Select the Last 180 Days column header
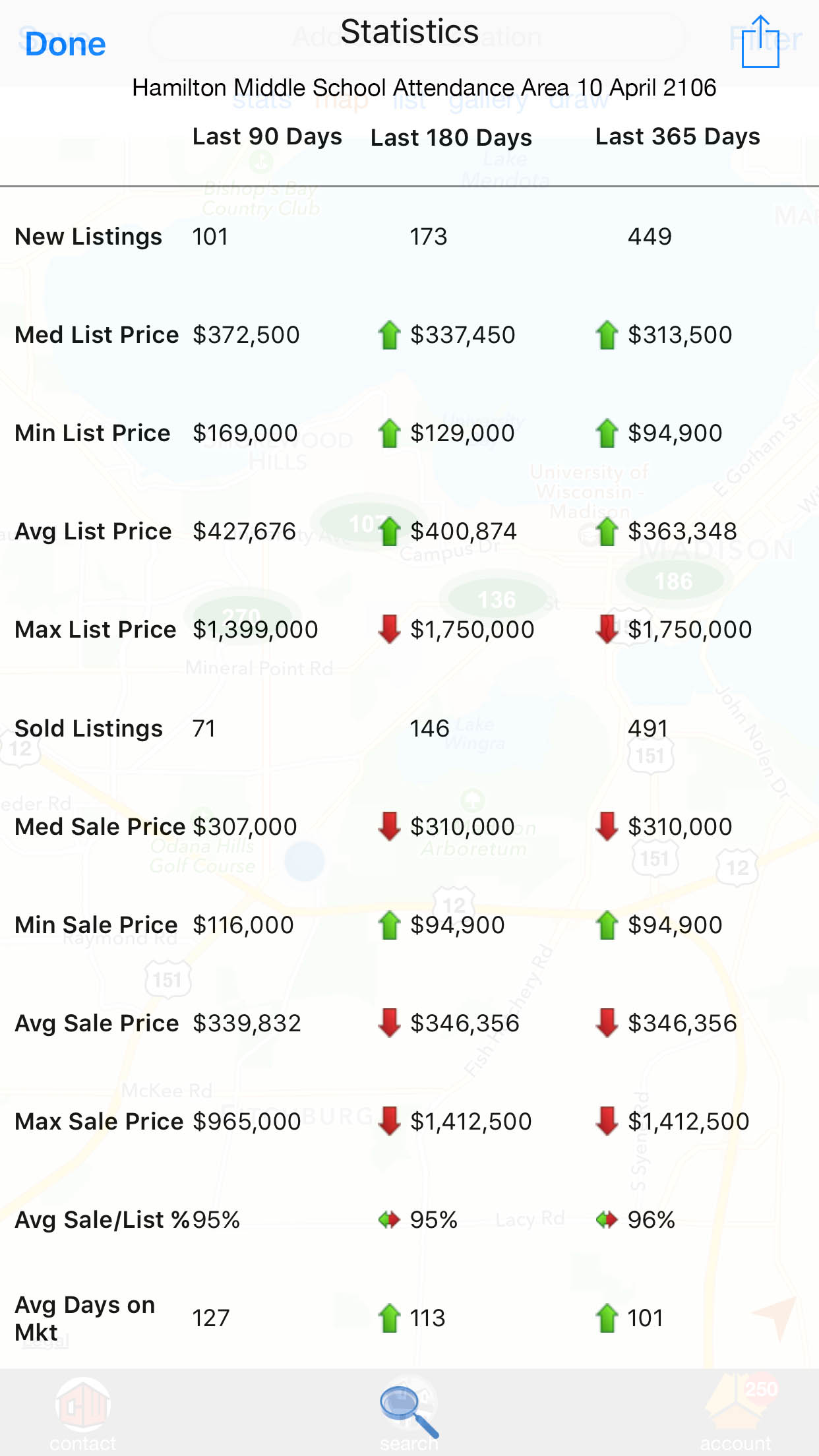819x1456 pixels. 451,138
